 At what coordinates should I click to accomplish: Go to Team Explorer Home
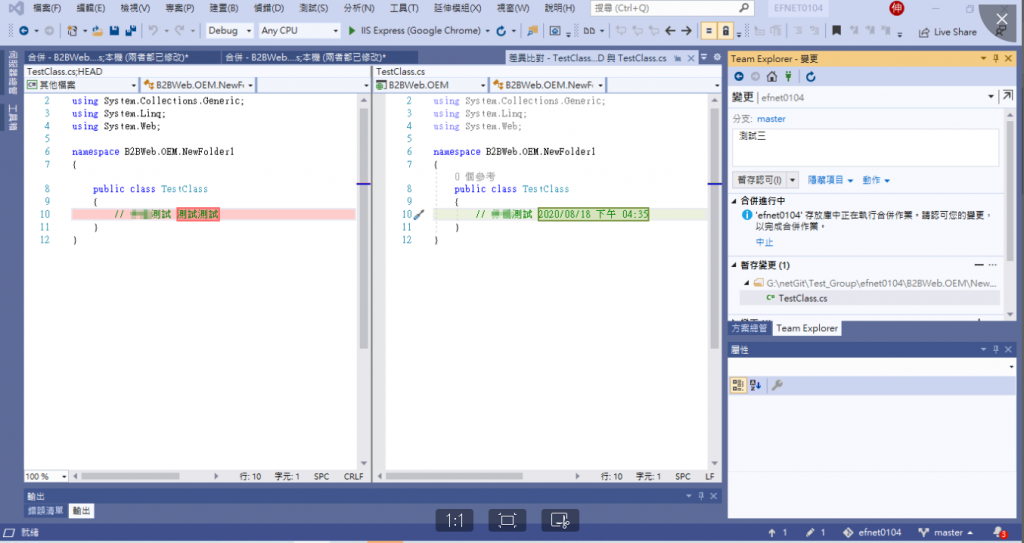click(771, 76)
